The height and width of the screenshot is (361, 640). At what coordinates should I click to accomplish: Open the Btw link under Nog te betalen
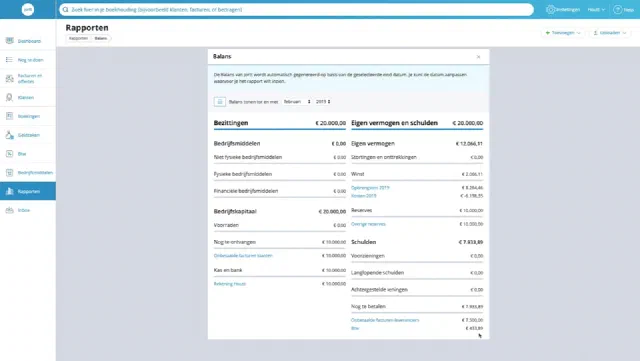coord(355,328)
